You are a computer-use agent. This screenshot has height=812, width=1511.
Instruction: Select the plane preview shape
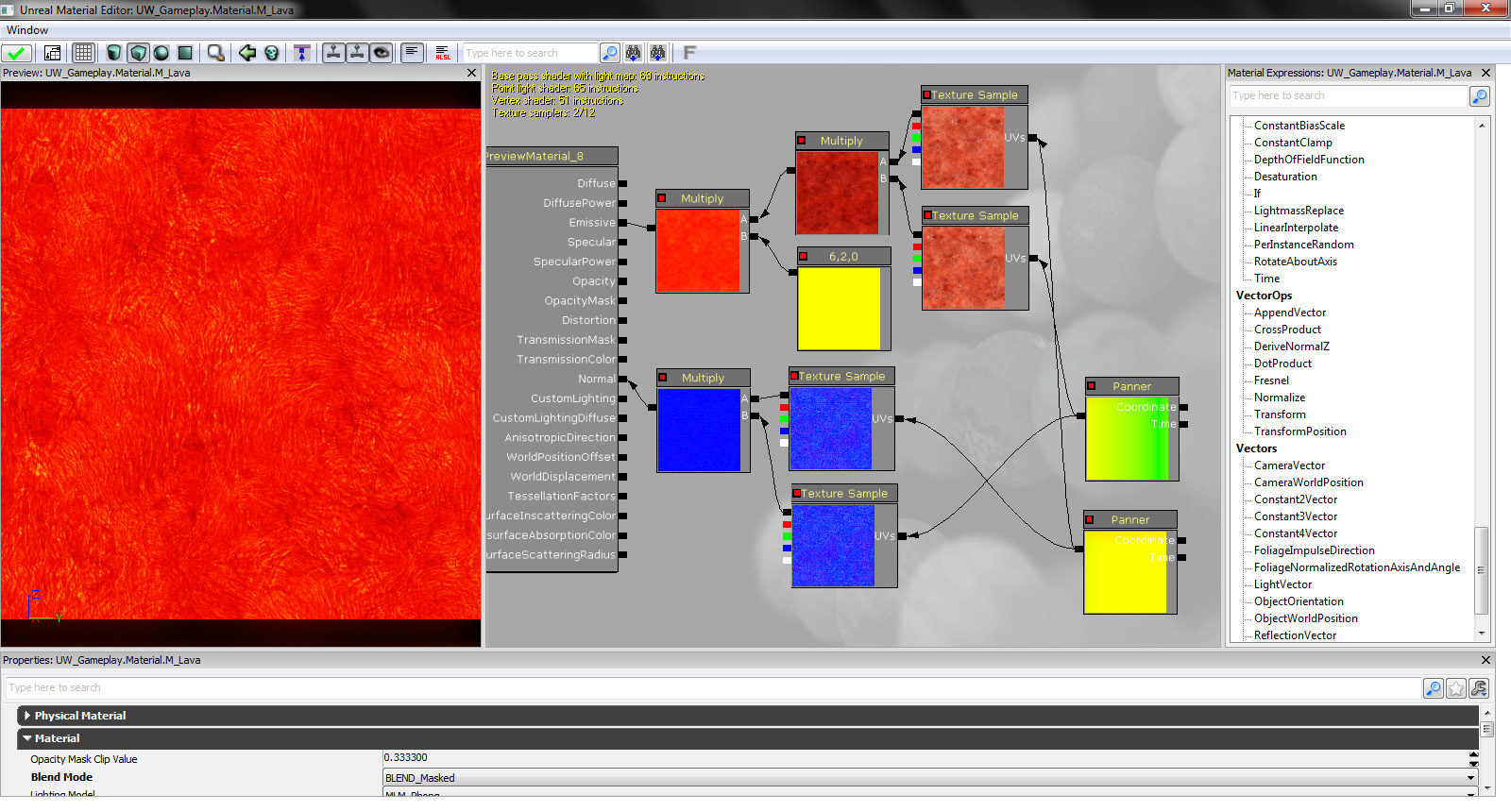coord(185,53)
